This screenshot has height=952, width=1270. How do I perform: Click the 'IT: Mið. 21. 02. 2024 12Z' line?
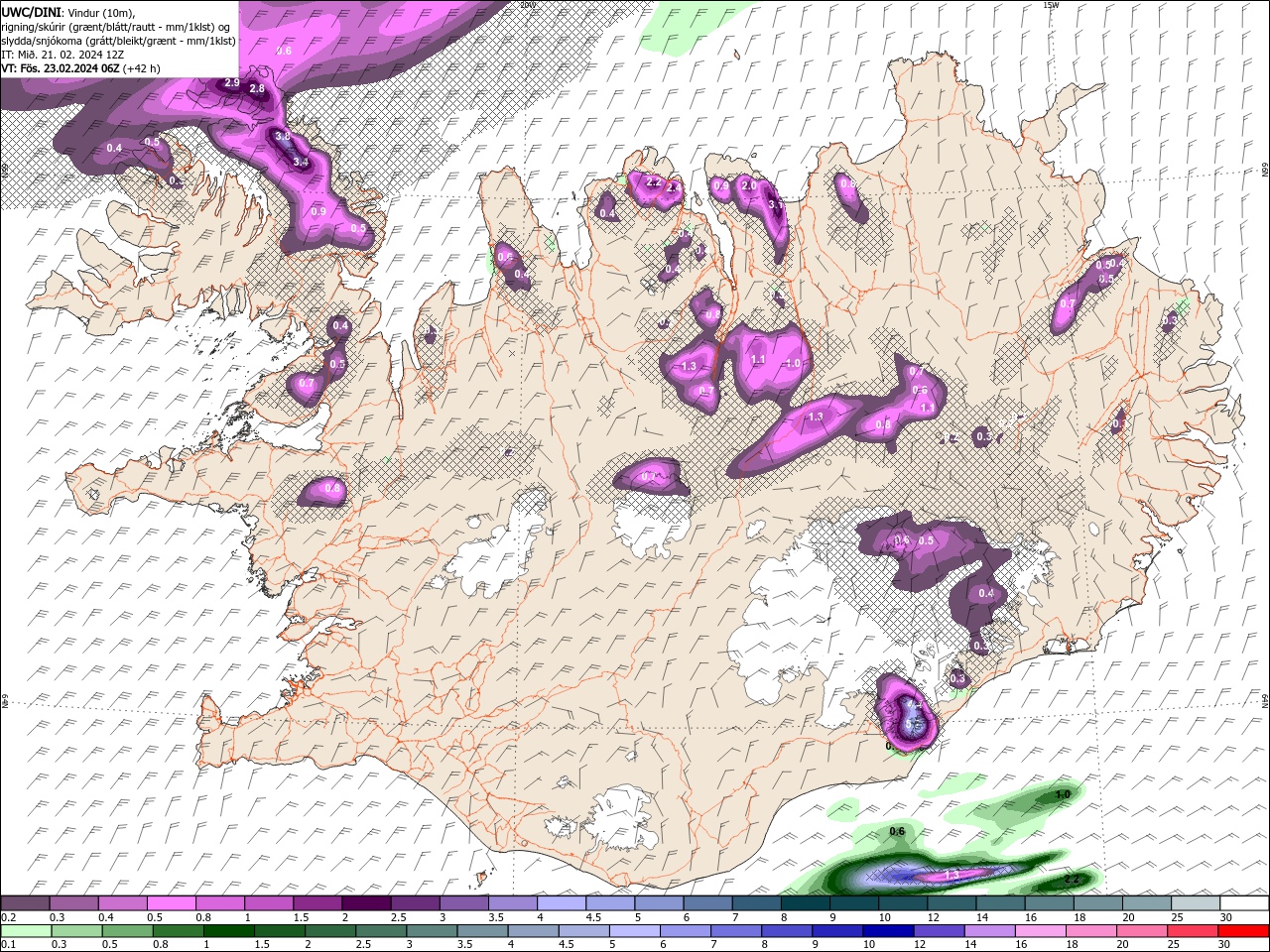tap(61, 55)
